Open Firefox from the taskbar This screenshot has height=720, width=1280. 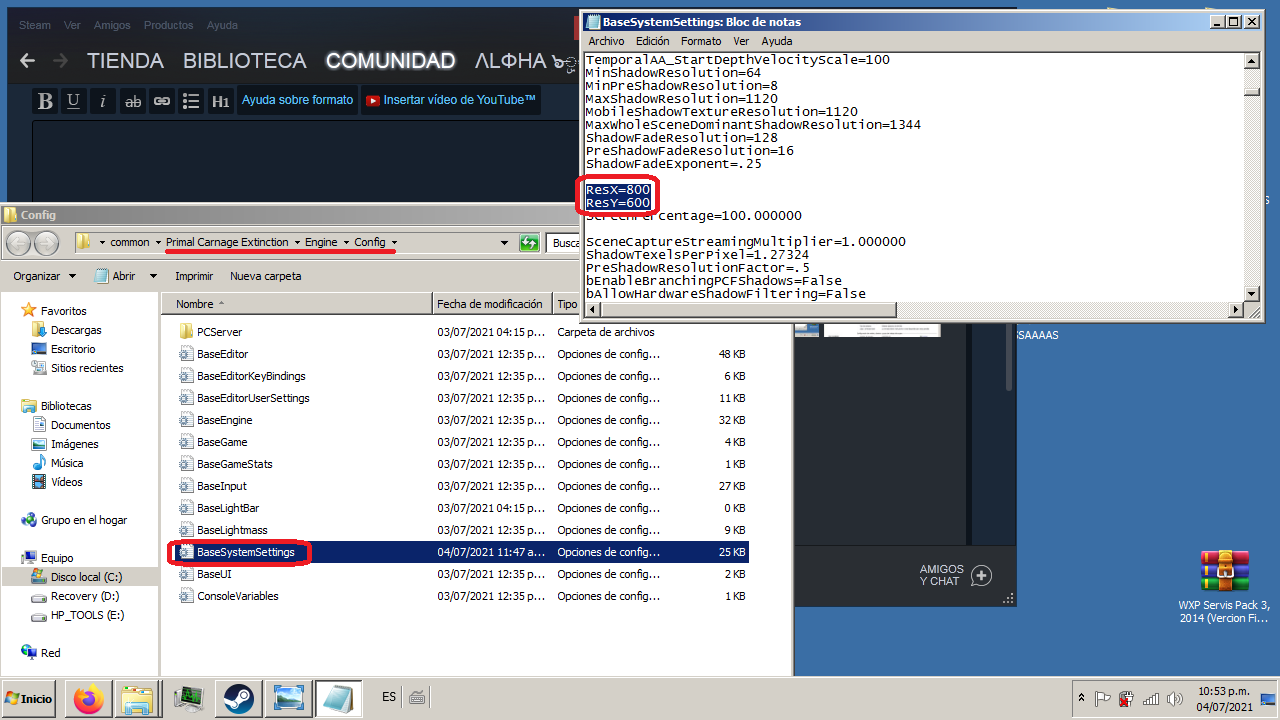pos(88,698)
